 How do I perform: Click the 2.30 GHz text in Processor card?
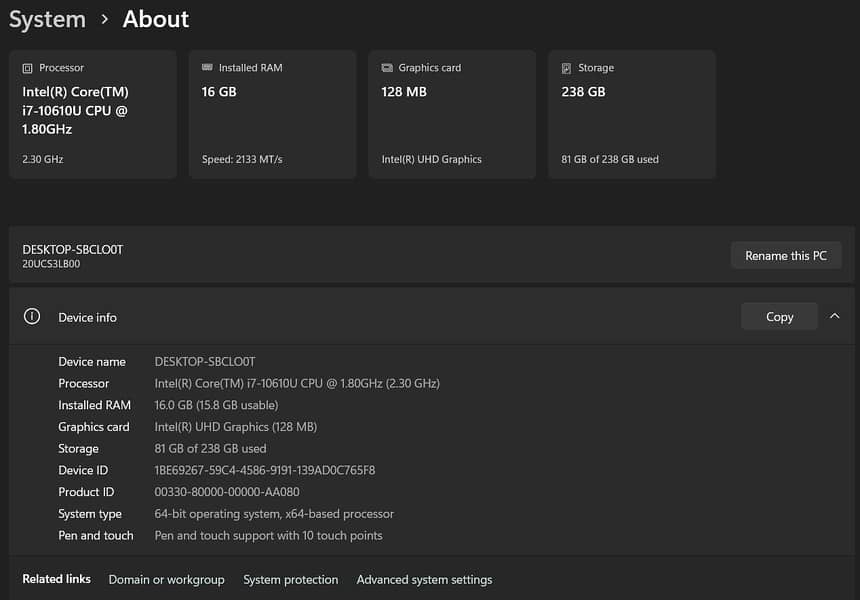click(43, 160)
